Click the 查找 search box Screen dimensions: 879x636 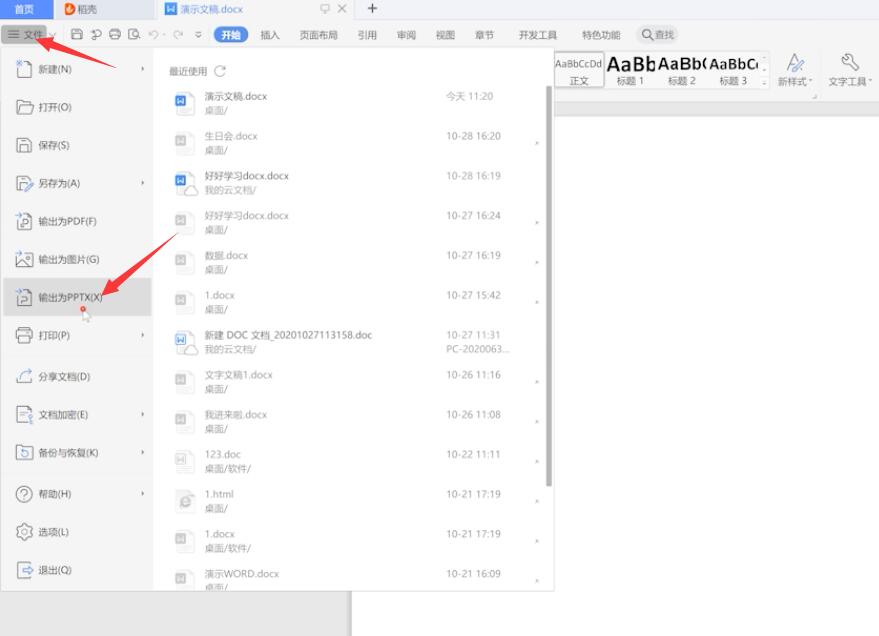coord(657,35)
